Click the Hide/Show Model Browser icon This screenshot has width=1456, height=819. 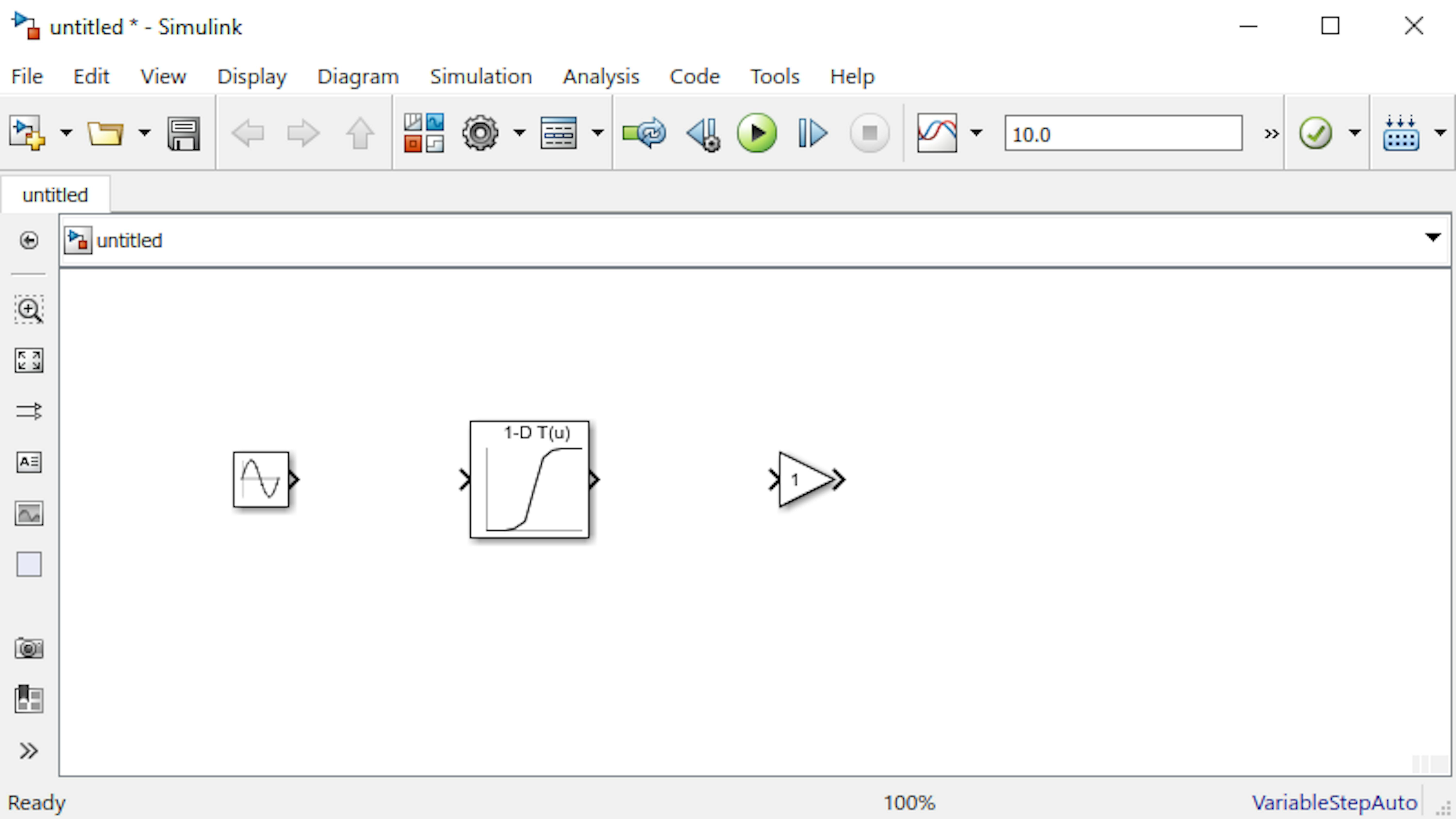tap(29, 240)
